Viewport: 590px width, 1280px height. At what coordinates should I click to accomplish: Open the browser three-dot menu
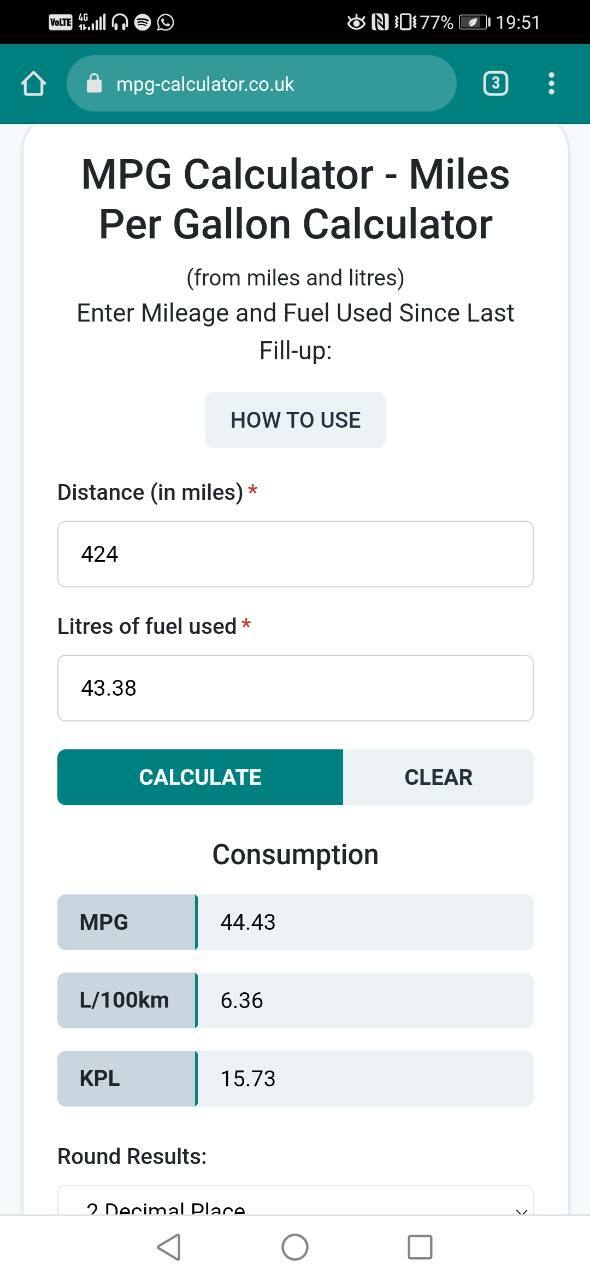coord(551,84)
